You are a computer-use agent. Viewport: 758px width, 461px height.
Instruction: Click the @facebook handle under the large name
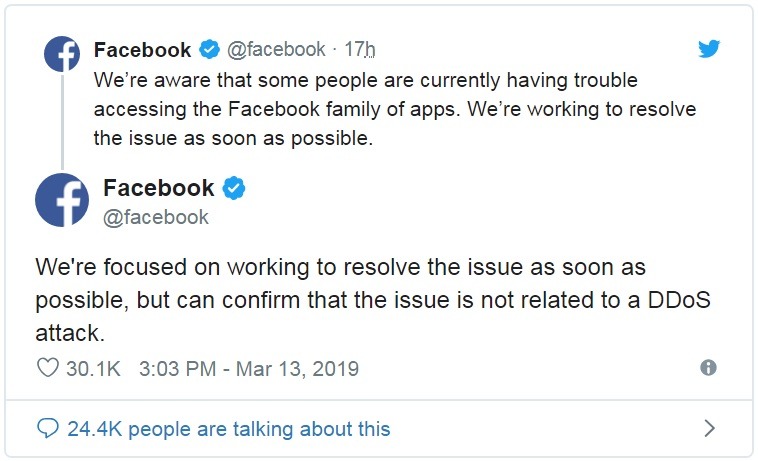156,217
